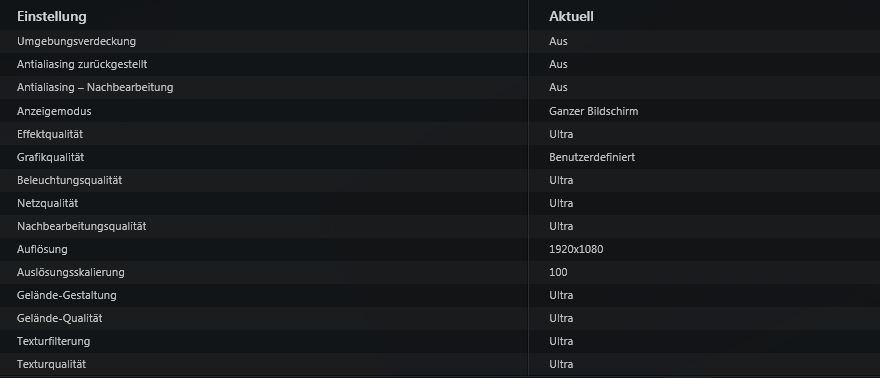Viewport: 880px width, 378px height.
Task: Click the Auflösung setting label
Action: (x=42, y=249)
